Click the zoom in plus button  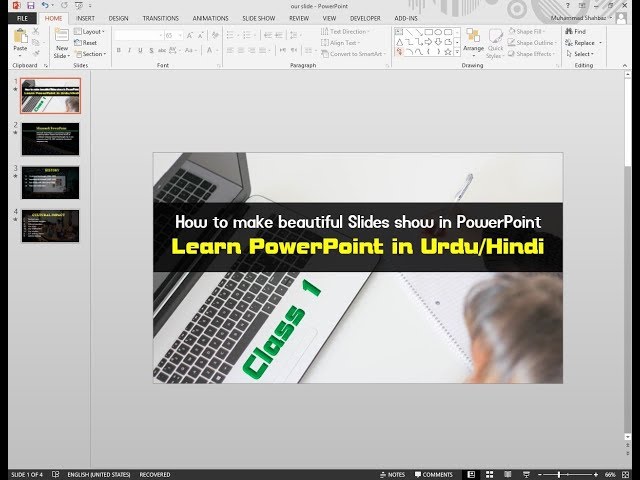point(596,474)
